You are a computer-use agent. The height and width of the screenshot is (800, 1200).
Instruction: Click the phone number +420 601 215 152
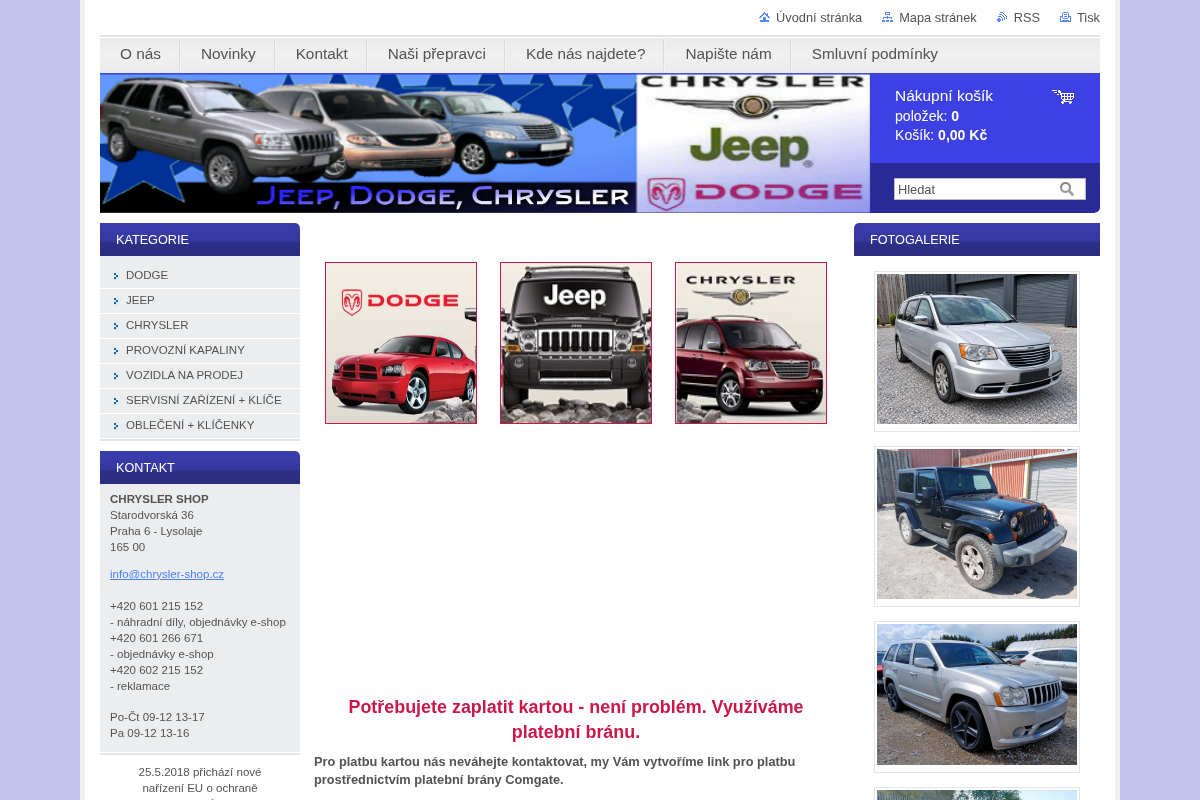[x=156, y=606]
